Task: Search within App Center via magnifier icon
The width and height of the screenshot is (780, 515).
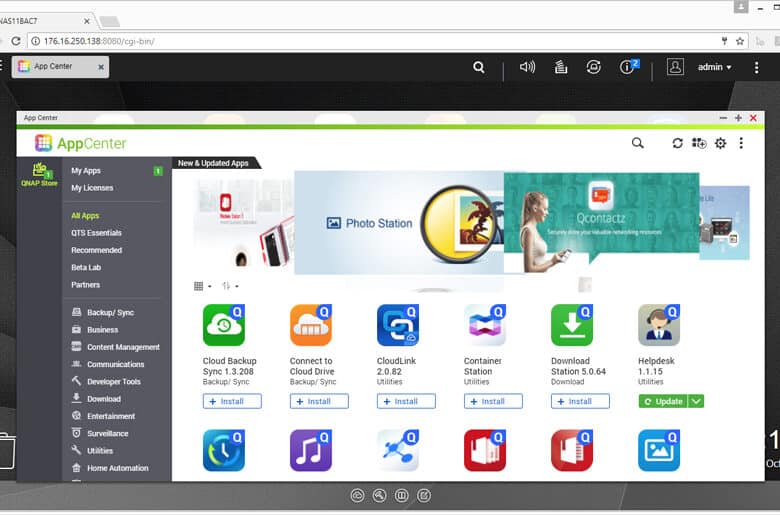Action: pos(637,143)
